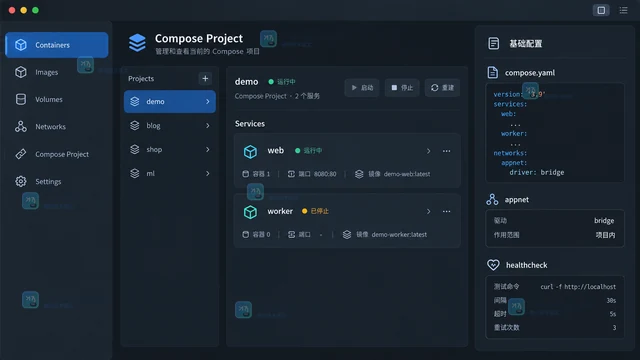The image size is (640, 360).
Task: Click the demo-web:latest image label
Action: tap(407, 174)
